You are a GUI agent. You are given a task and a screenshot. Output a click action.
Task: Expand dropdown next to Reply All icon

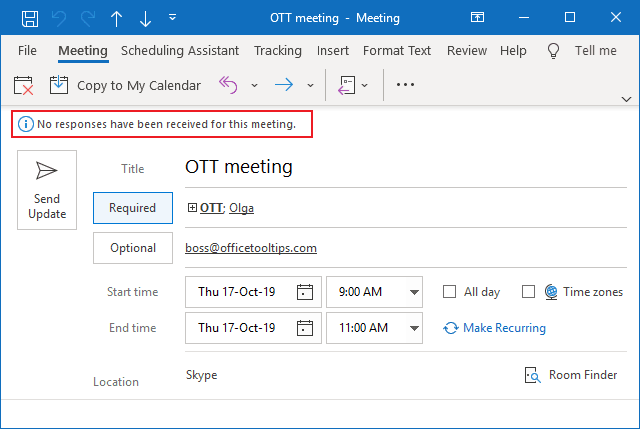click(254, 85)
